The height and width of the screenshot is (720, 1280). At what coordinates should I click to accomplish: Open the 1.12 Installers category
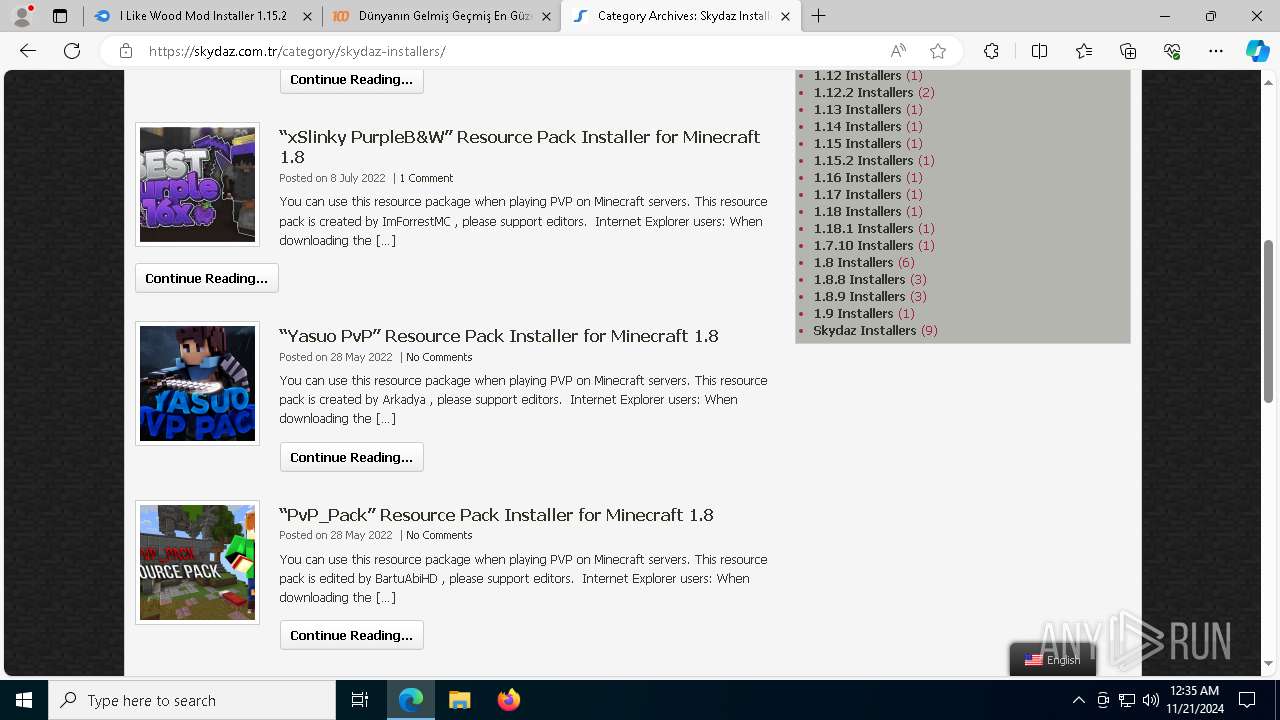[857, 75]
